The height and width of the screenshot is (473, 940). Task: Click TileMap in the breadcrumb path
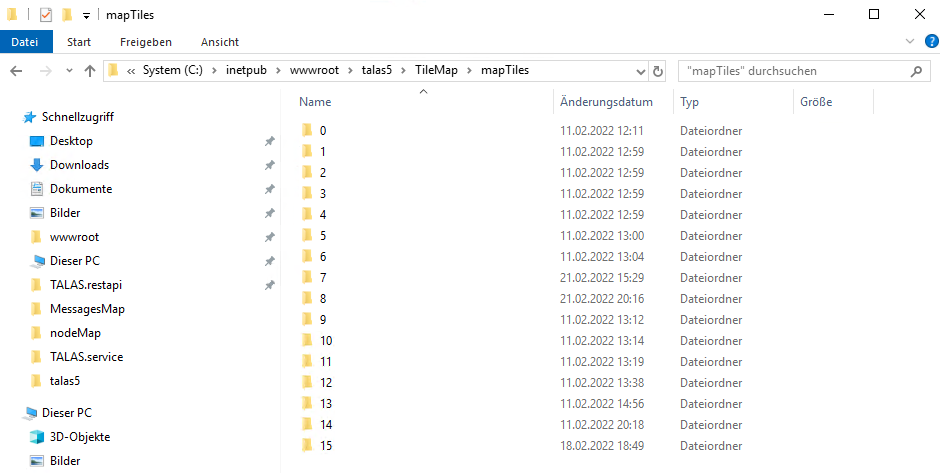pos(438,70)
